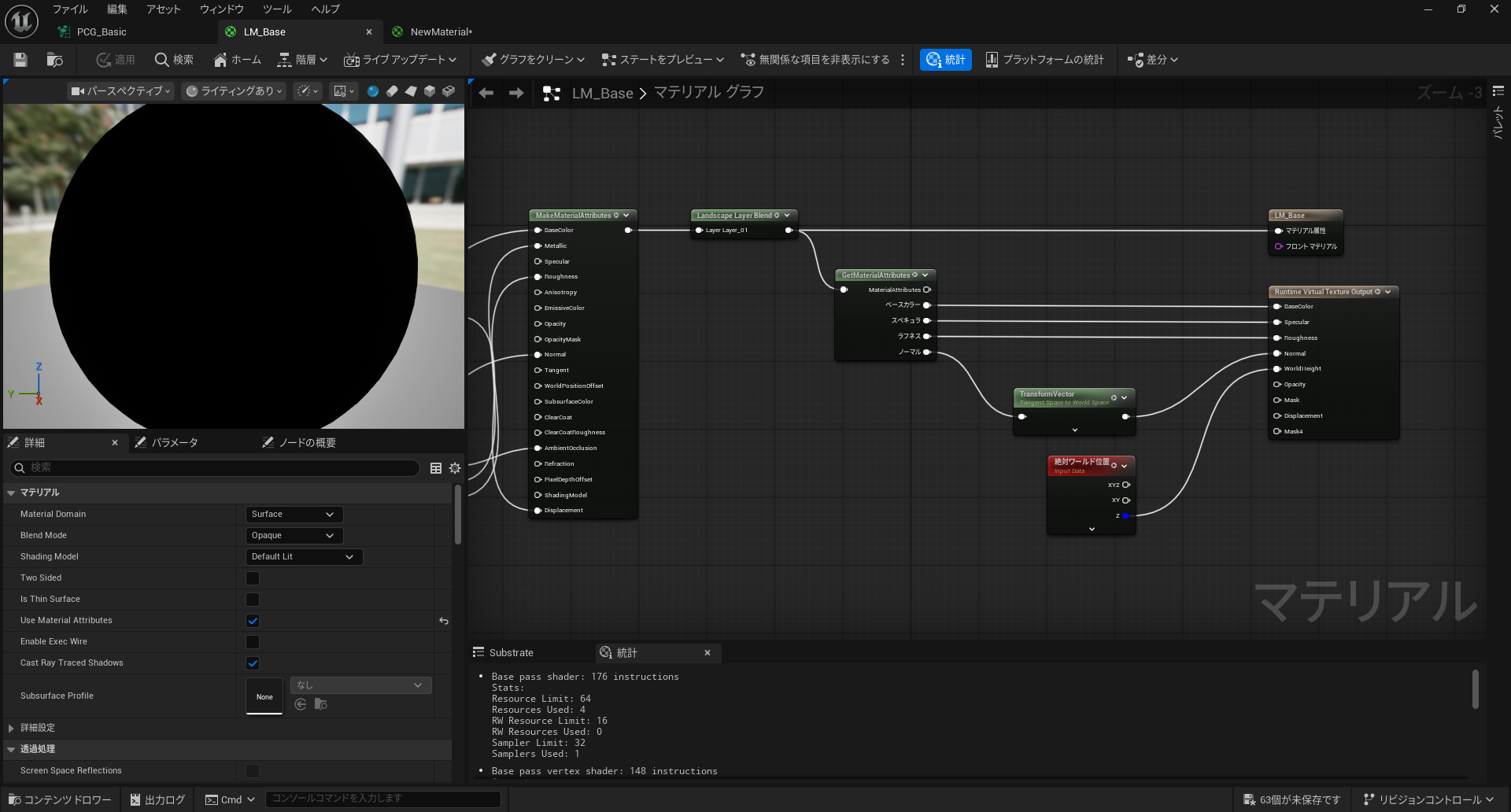Save the LM_Base material asset

(x=20, y=59)
